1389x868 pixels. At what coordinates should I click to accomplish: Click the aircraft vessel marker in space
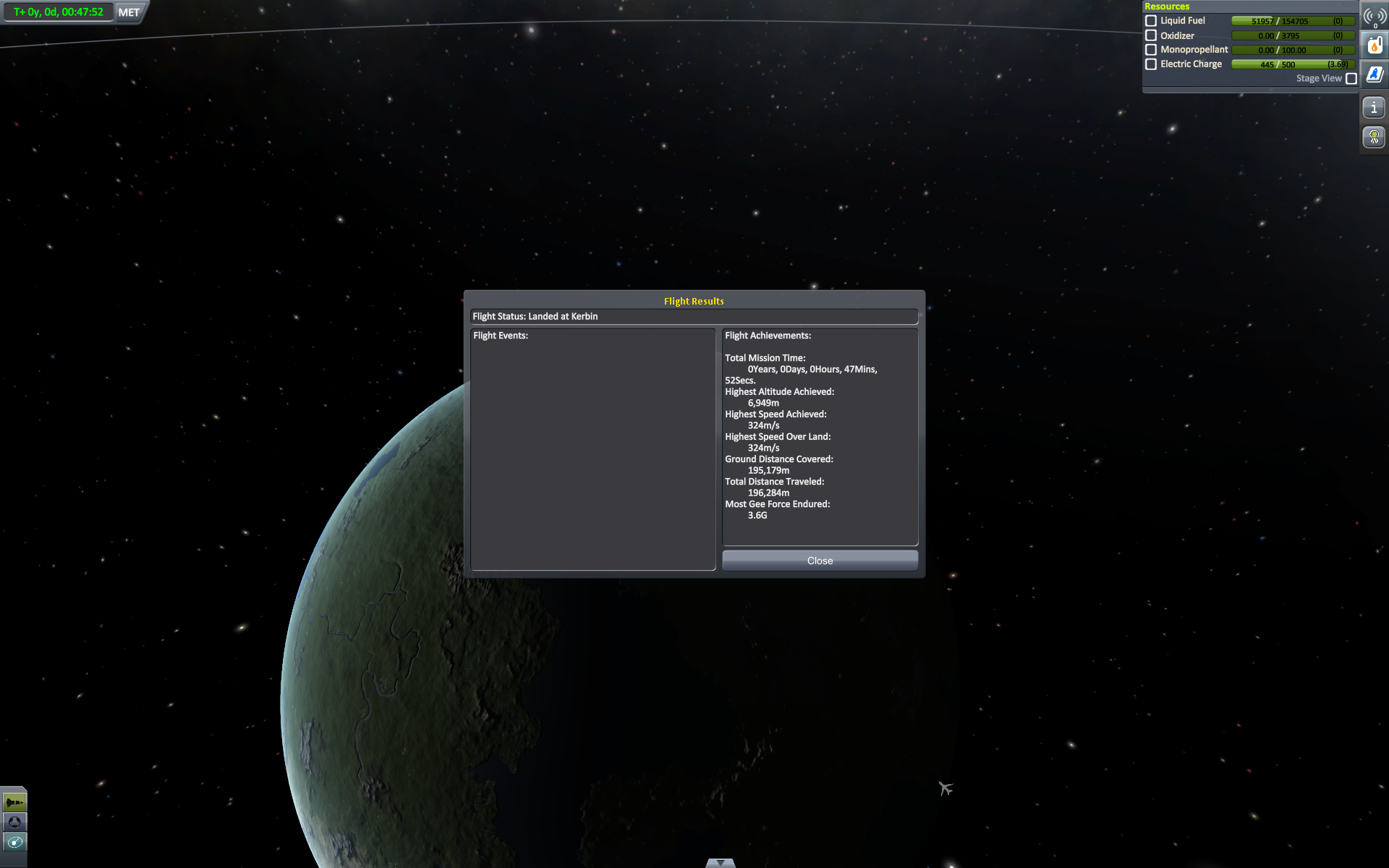pos(946,788)
